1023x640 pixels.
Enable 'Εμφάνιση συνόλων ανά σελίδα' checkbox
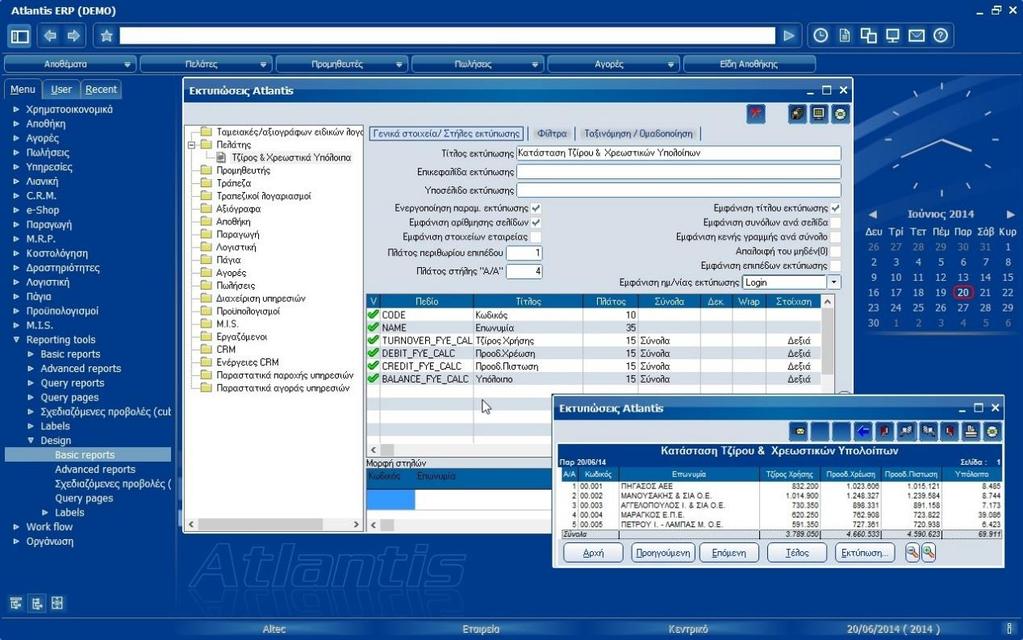click(x=835, y=222)
